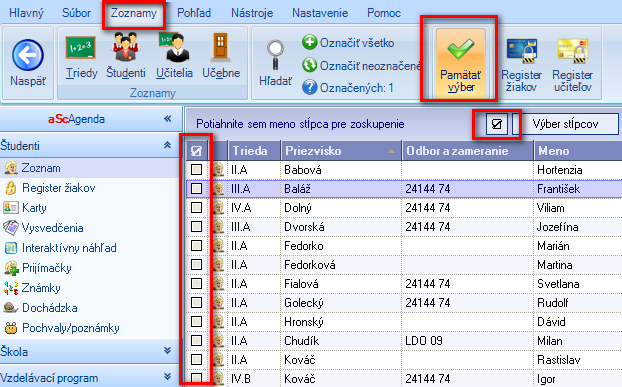Check the box for Baláž

coord(196,188)
